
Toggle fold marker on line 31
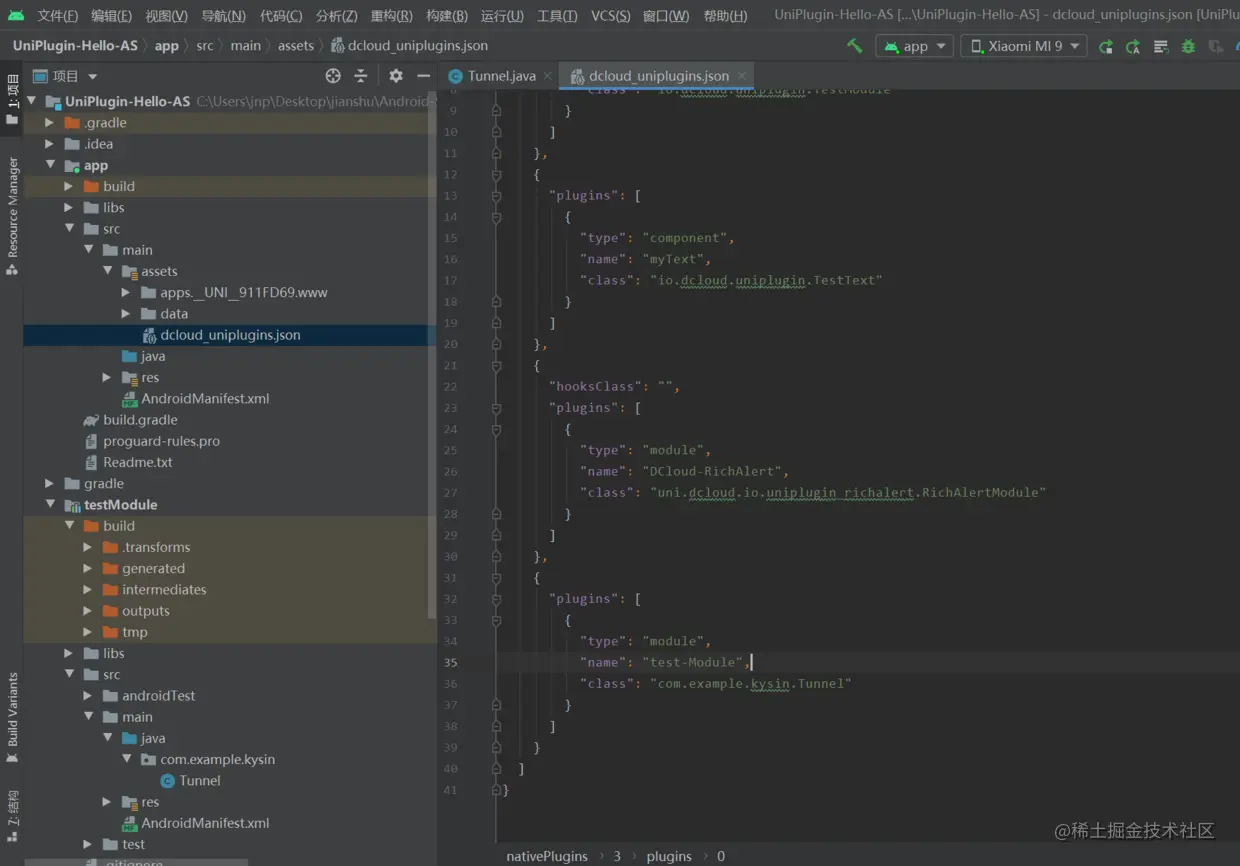pos(496,577)
